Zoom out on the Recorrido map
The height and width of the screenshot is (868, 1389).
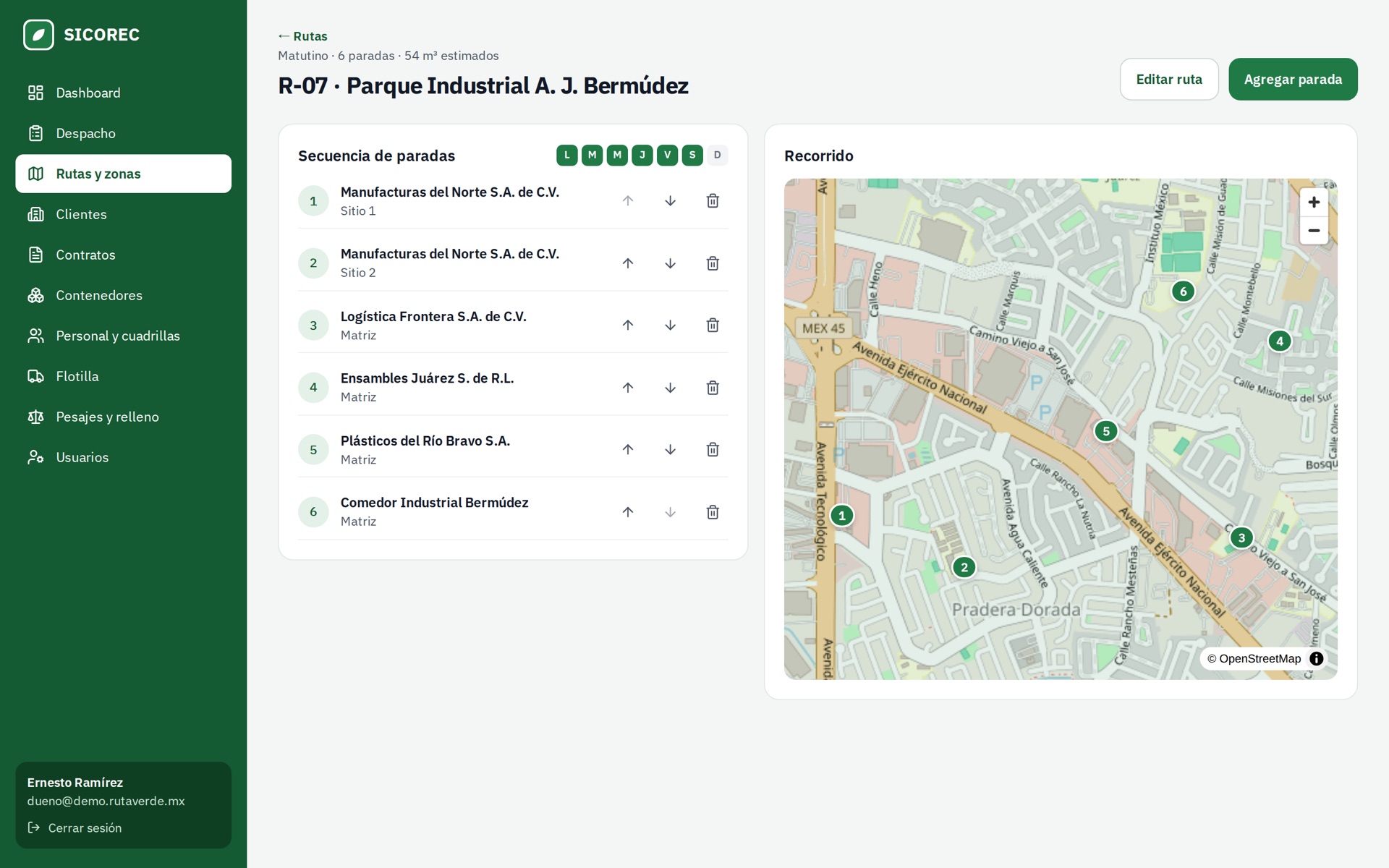tap(1314, 231)
